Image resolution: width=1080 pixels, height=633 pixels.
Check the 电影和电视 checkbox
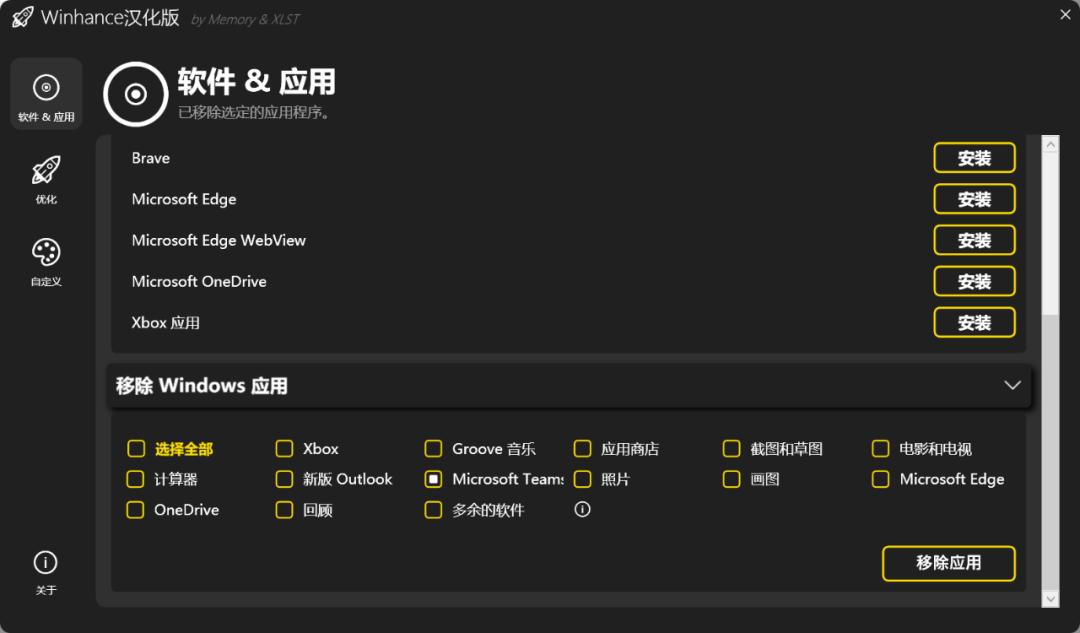click(x=880, y=448)
